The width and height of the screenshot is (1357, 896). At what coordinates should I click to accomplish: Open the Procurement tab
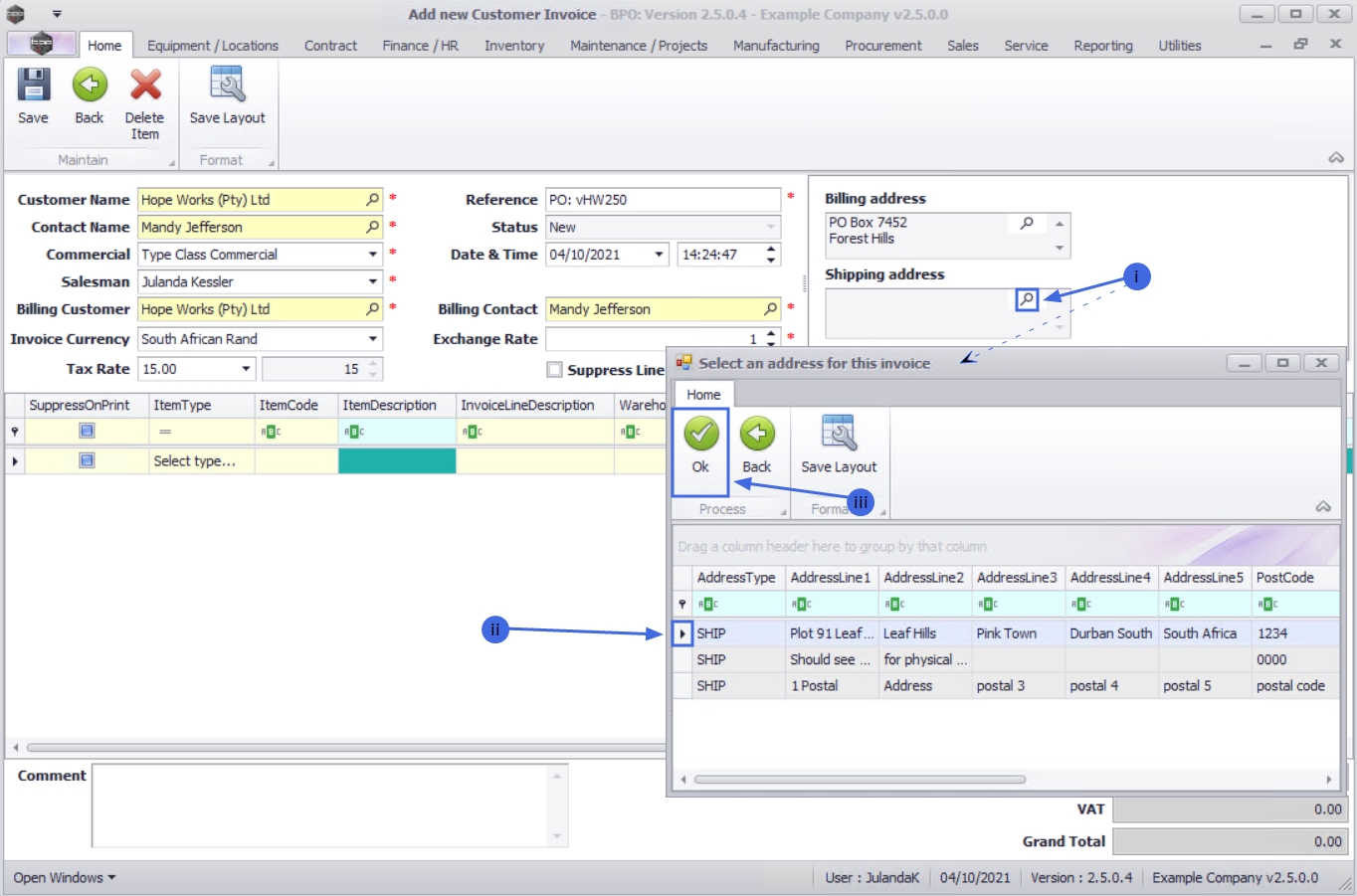[x=883, y=46]
